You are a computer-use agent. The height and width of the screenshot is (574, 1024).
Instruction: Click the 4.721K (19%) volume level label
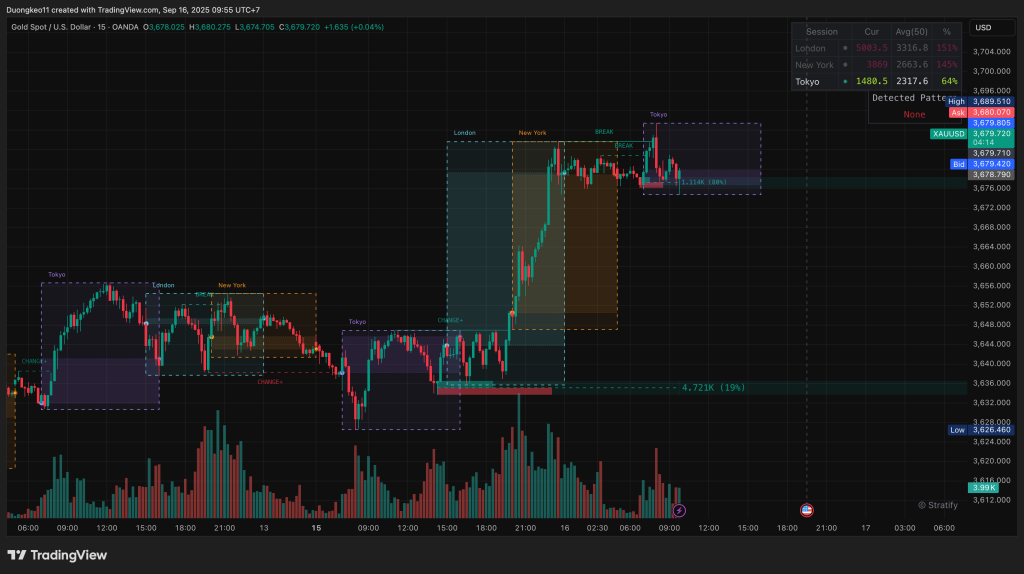click(712, 387)
